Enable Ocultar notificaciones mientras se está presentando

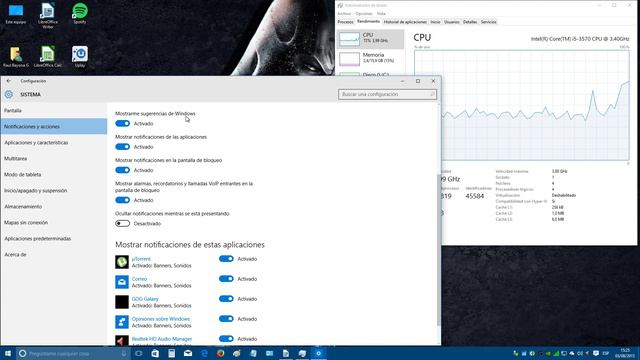point(122,223)
